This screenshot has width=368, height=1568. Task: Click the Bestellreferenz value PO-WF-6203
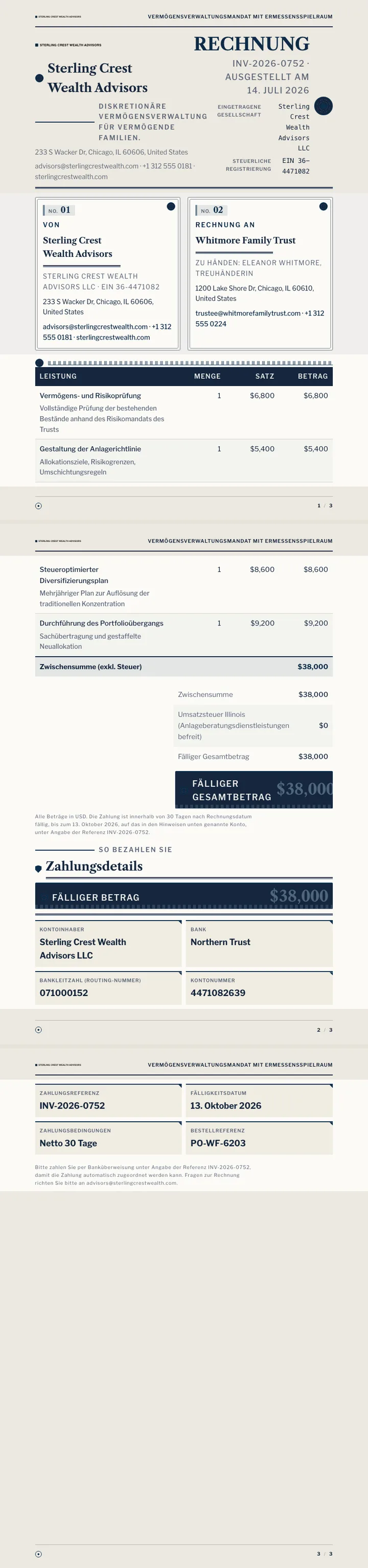point(218,1143)
